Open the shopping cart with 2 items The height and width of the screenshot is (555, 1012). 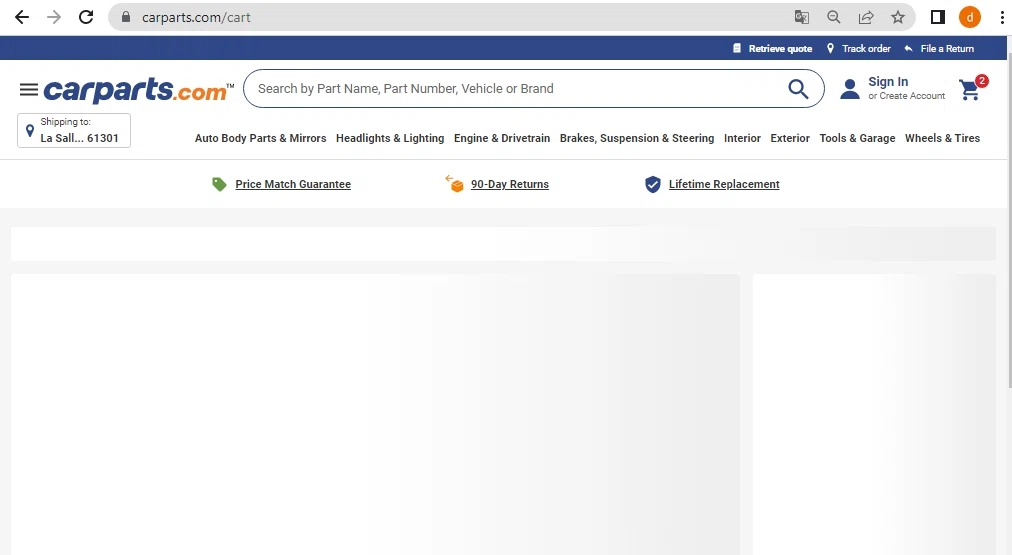(971, 89)
